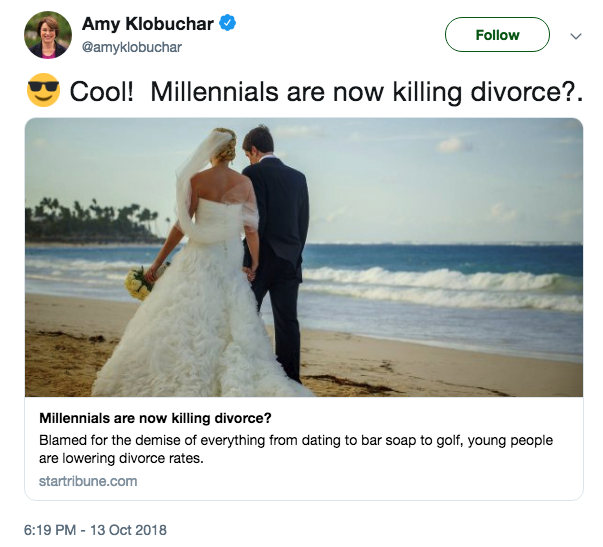This screenshot has height=547, width=603.
Task: Click the bridal bouquet in the photo
Action: pos(139,283)
